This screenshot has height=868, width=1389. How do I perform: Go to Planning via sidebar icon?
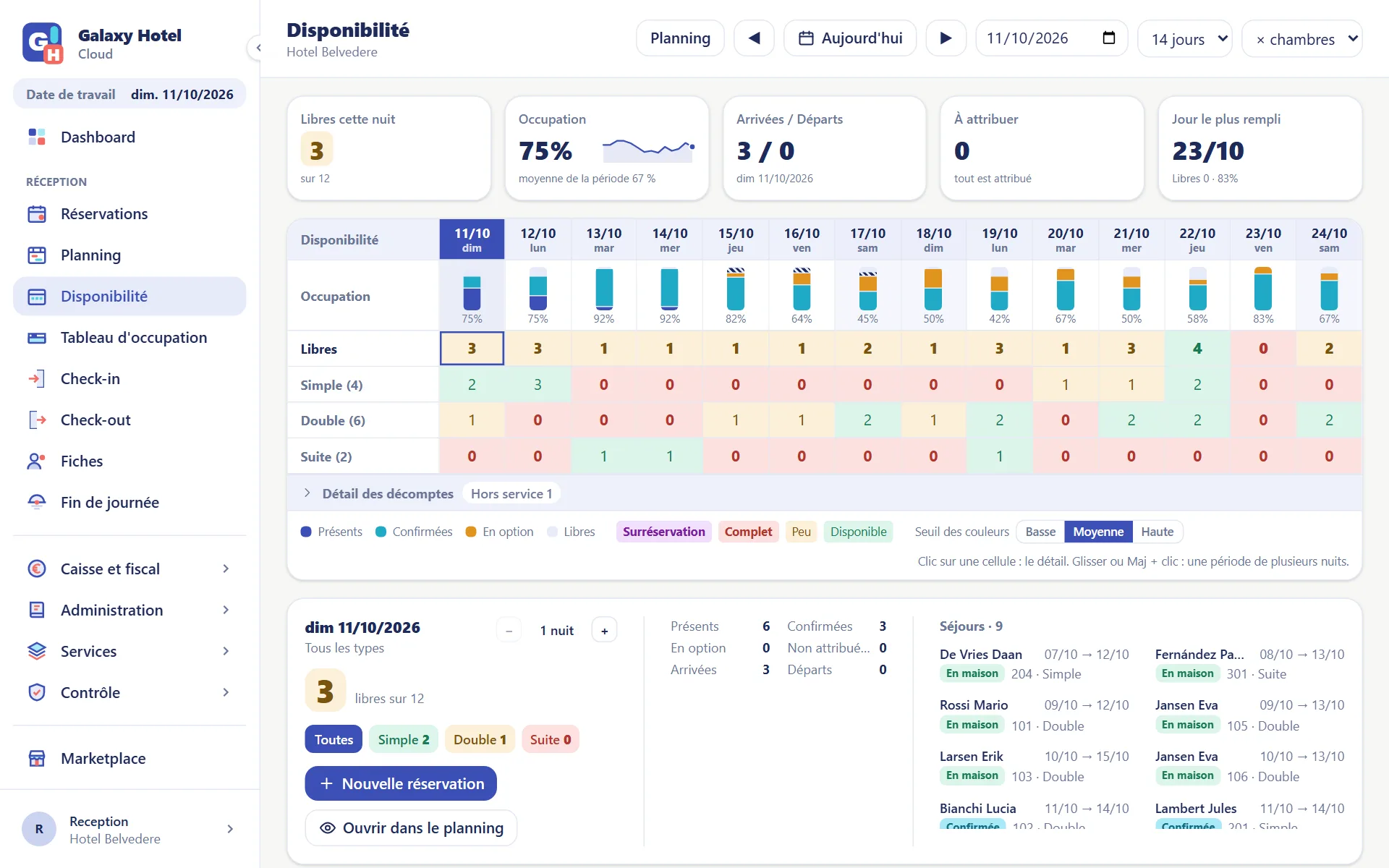click(37, 255)
